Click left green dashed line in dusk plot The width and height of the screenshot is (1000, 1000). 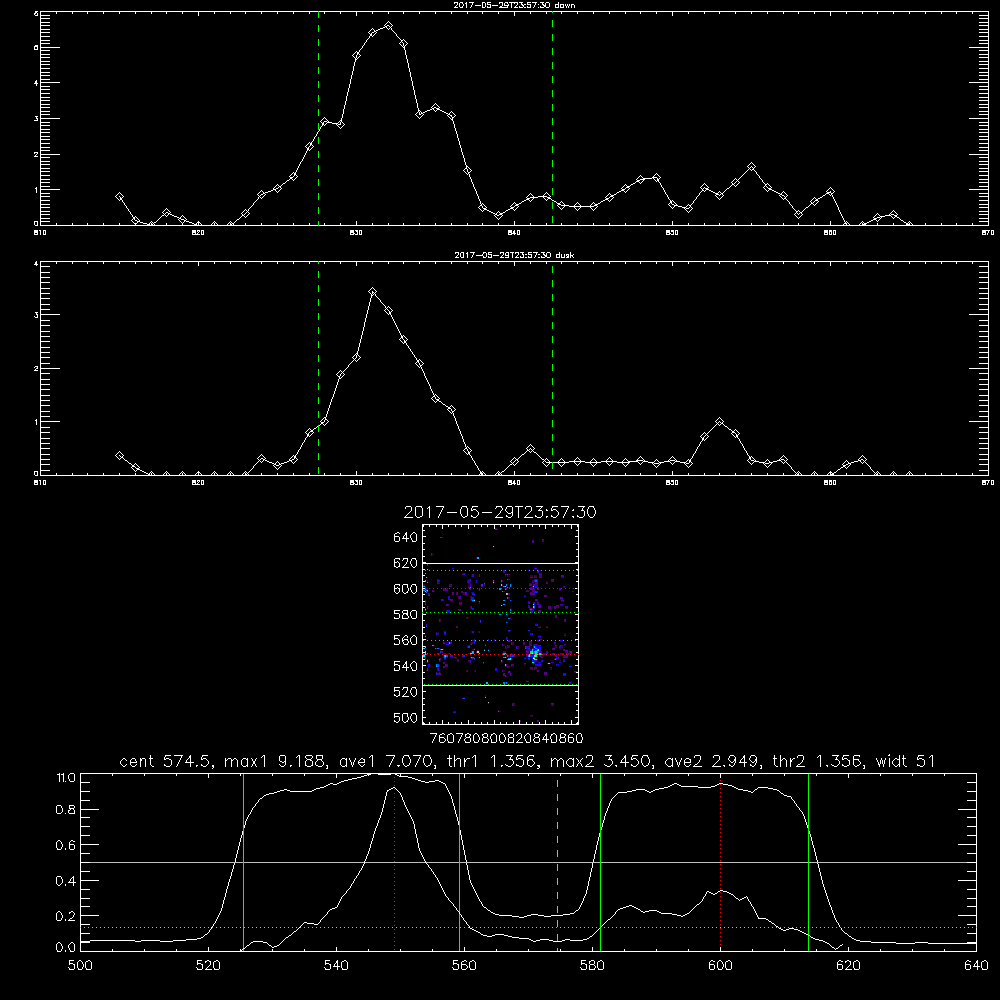[x=318, y=369]
